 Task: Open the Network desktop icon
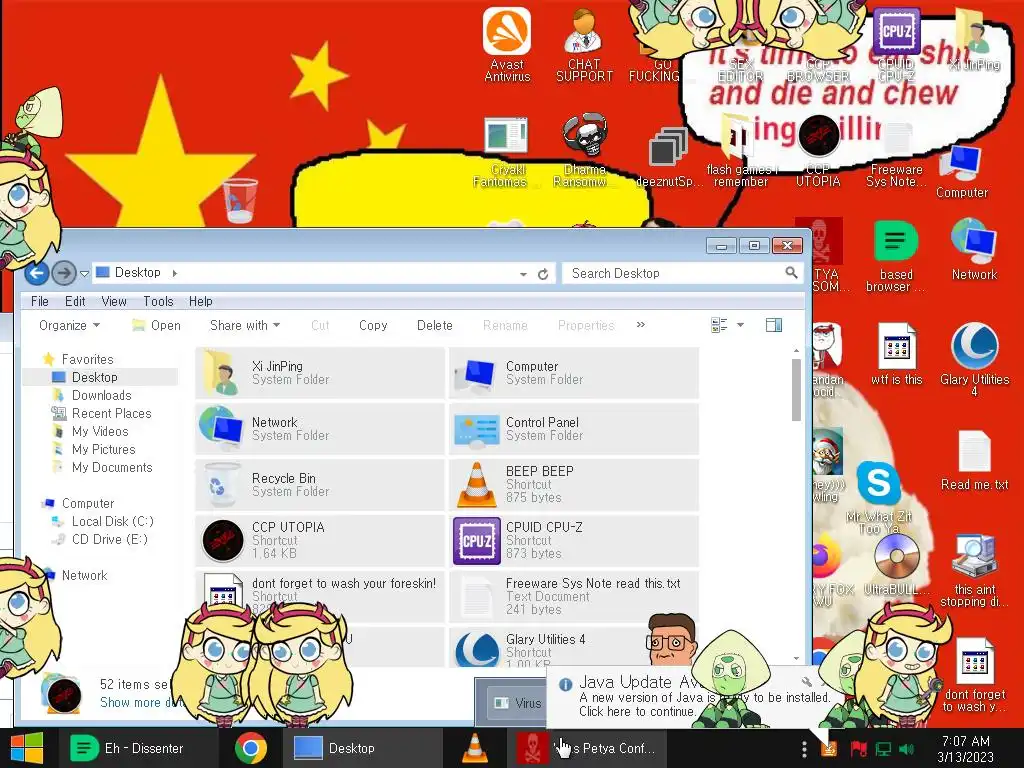(974, 249)
